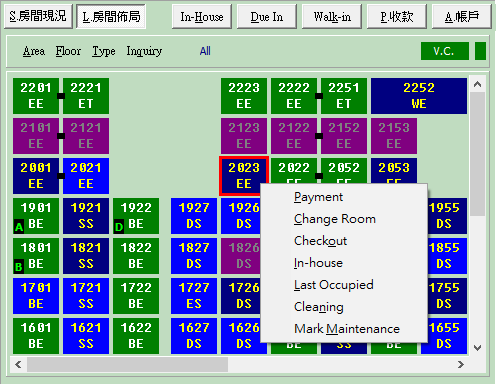Select room tile 1922 BE
496x385 pixels.
click(136, 216)
